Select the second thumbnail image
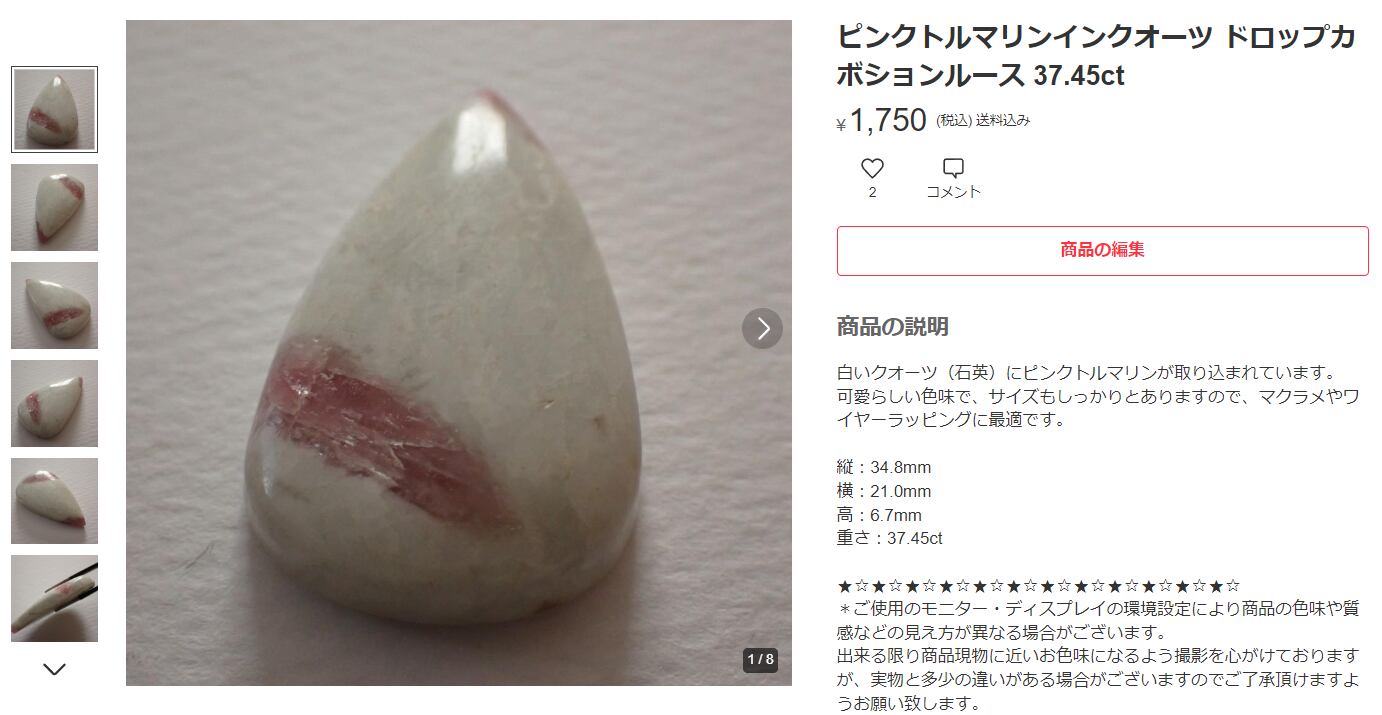The width and height of the screenshot is (1382, 715). (x=55, y=207)
